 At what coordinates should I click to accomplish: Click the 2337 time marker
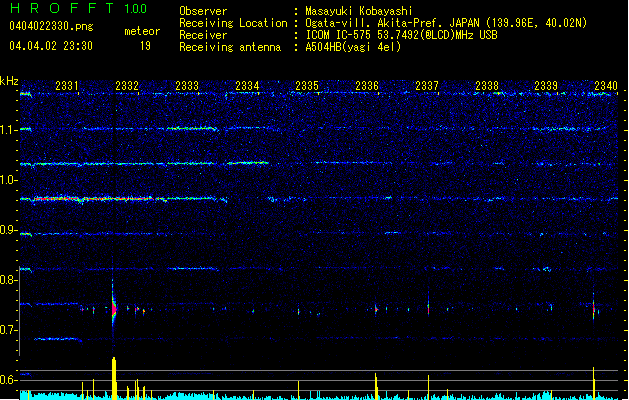click(427, 86)
